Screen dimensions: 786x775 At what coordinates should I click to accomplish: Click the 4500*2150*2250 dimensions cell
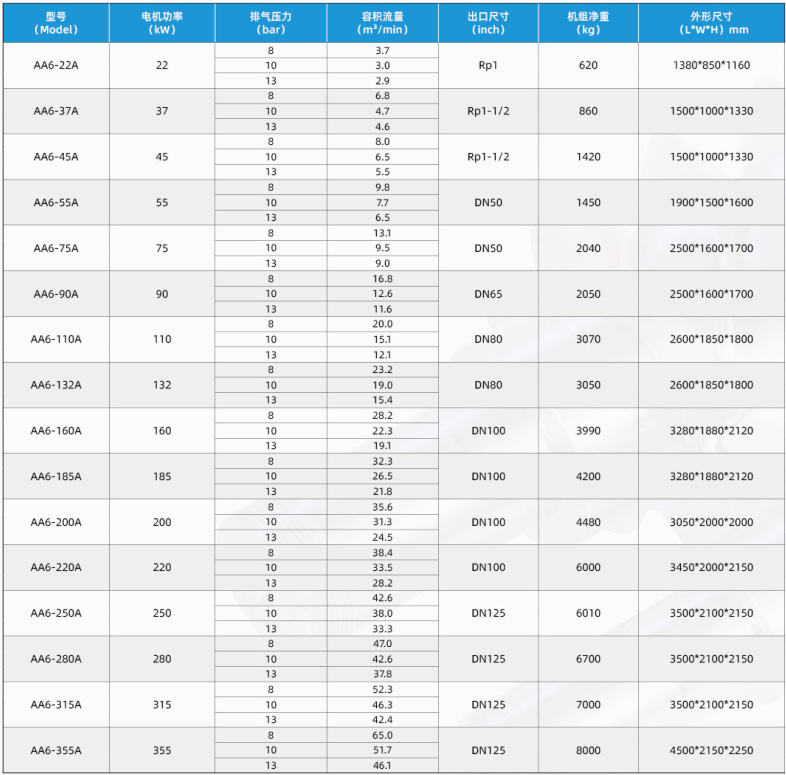coord(711,750)
